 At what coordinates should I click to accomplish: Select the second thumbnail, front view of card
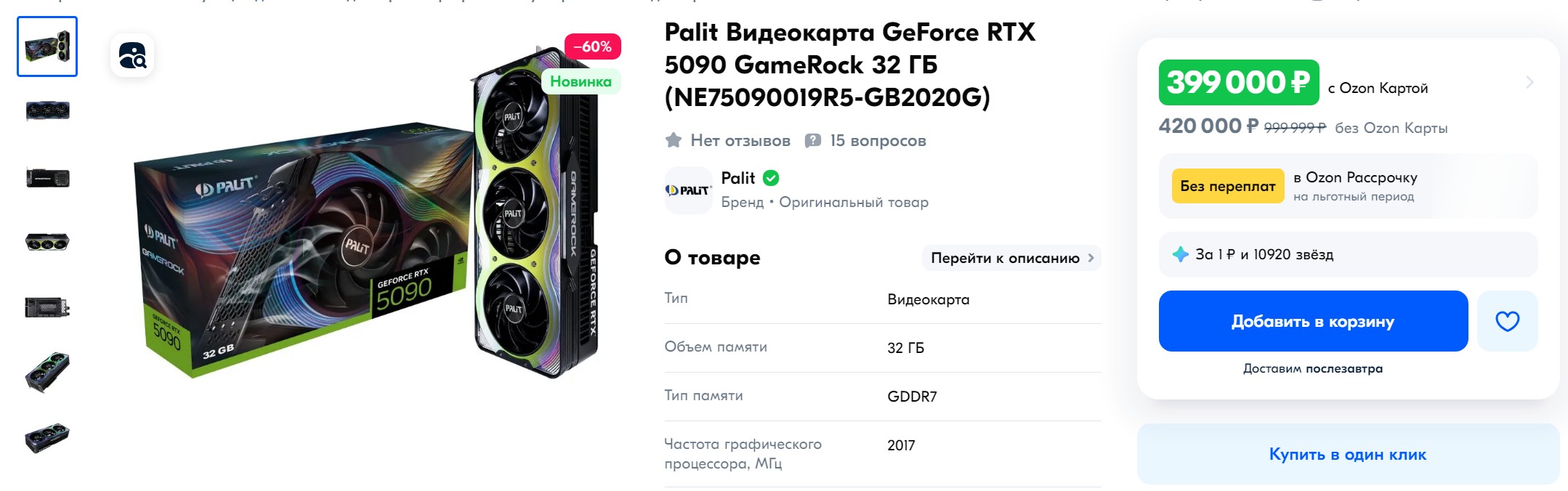47,110
